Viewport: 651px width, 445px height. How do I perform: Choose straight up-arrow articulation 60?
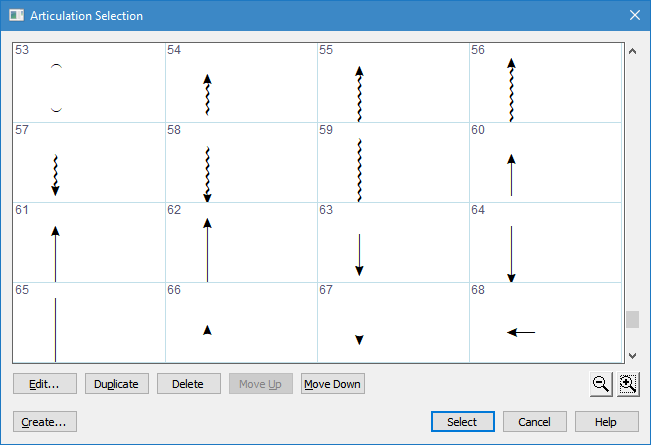coord(511,174)
